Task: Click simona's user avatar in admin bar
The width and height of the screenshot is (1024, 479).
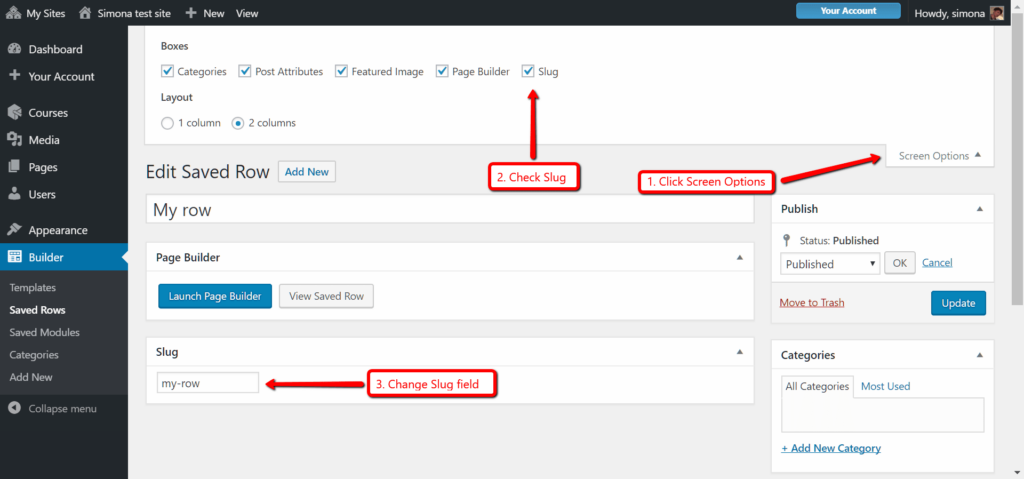Action: point(997,13)
